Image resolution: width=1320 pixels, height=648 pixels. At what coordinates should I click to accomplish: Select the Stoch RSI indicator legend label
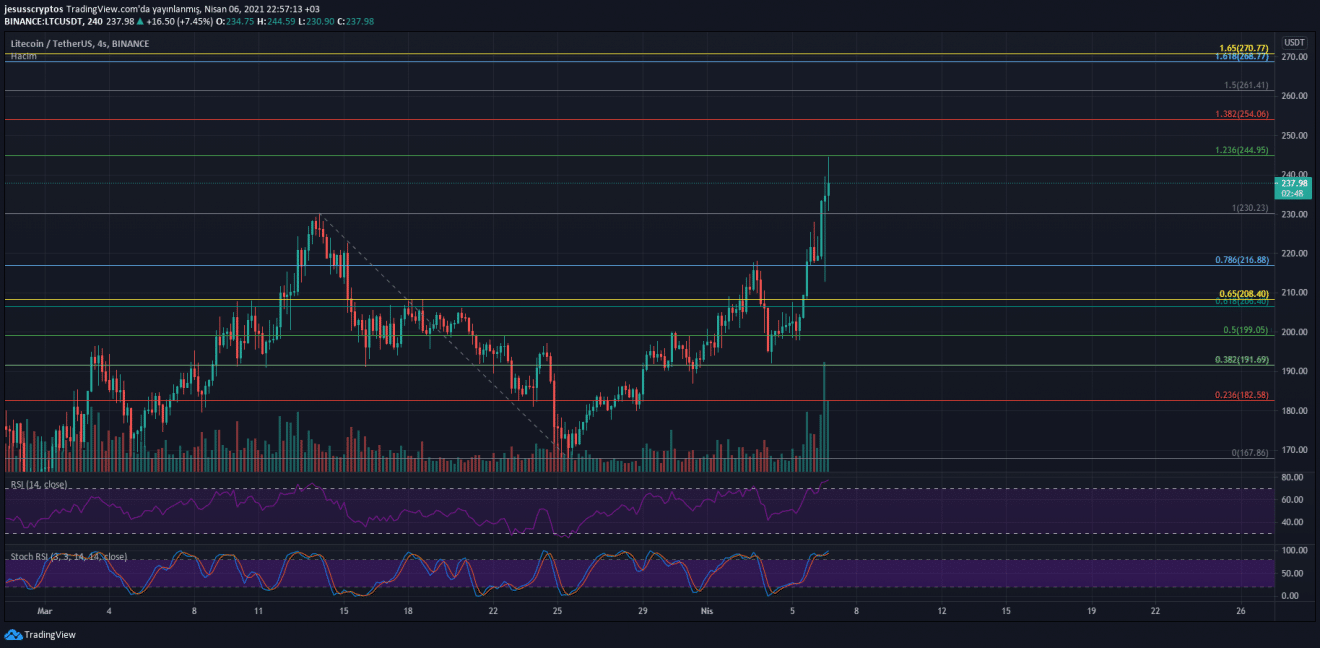pyautogui.click(x=68, y=556)
